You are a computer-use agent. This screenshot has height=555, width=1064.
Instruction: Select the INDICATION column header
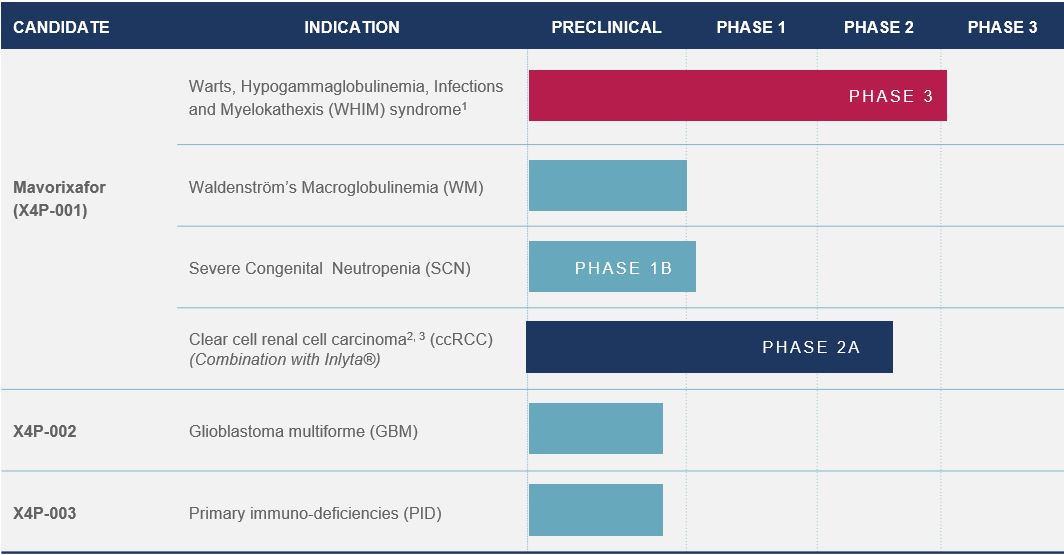(351, 27)
